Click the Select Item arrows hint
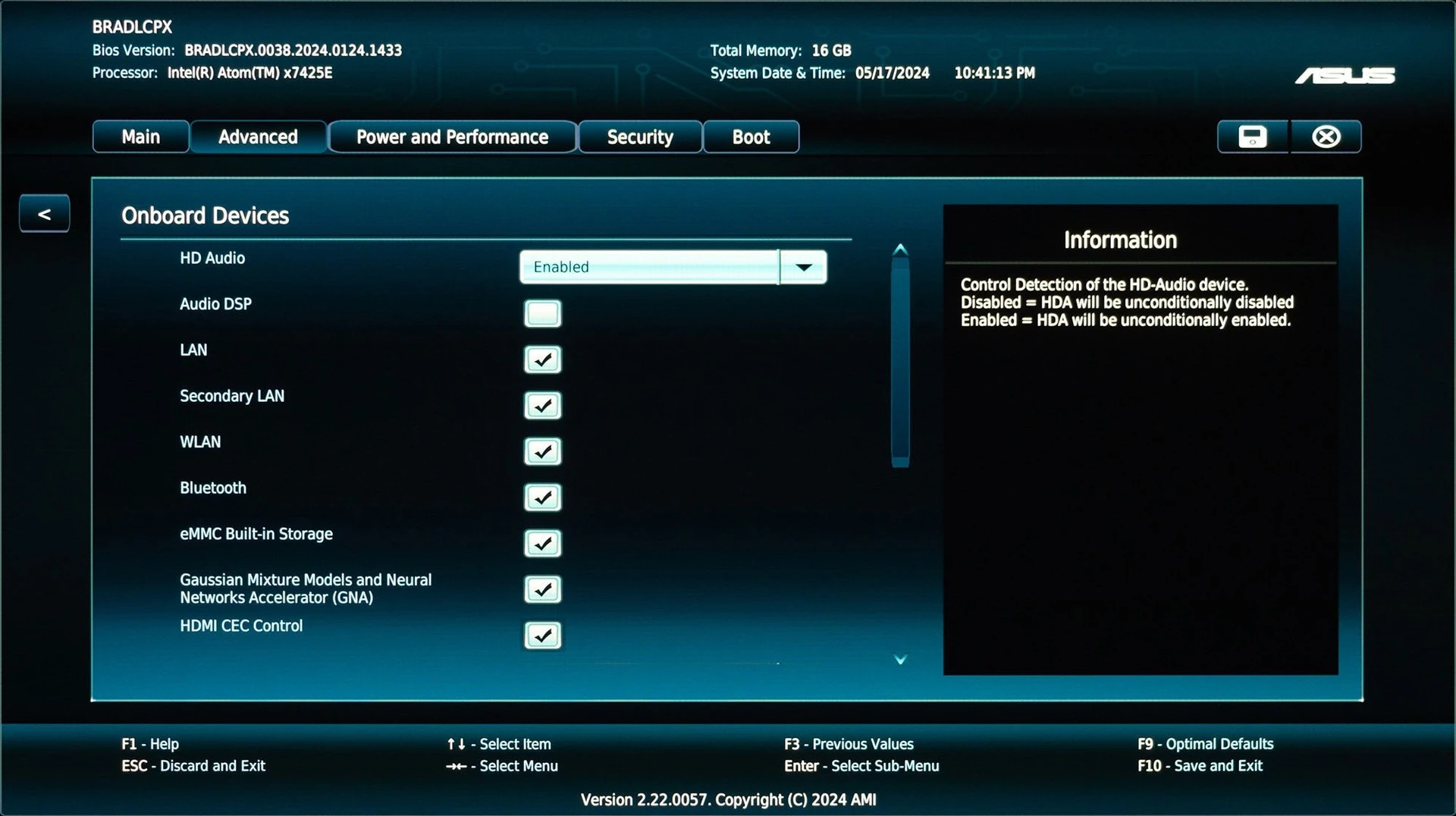 [x=499, y=744]
